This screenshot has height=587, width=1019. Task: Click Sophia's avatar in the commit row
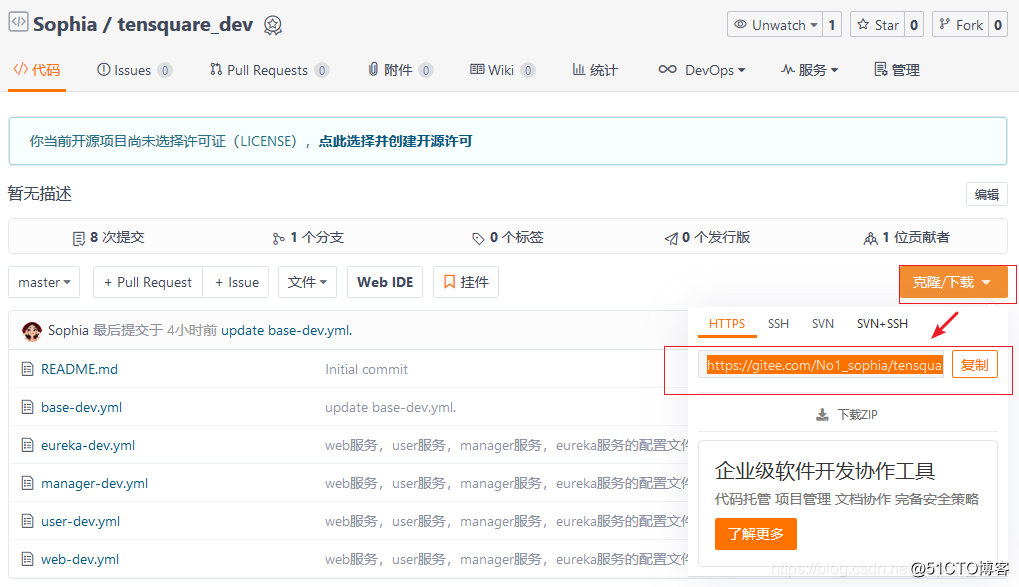tap(32, 331)
